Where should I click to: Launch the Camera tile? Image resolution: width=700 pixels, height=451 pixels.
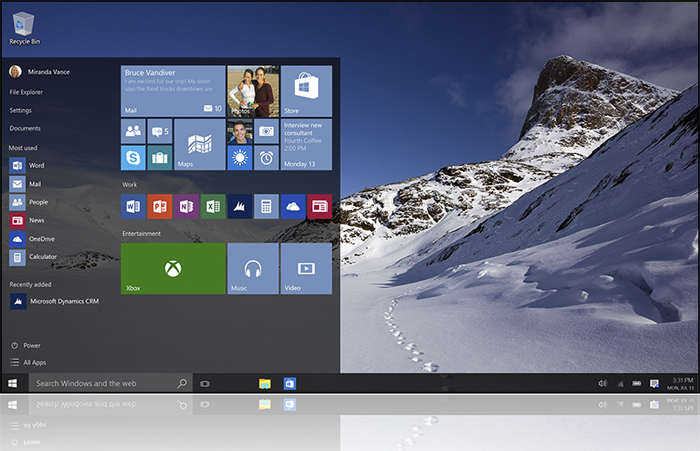[266, 131]
